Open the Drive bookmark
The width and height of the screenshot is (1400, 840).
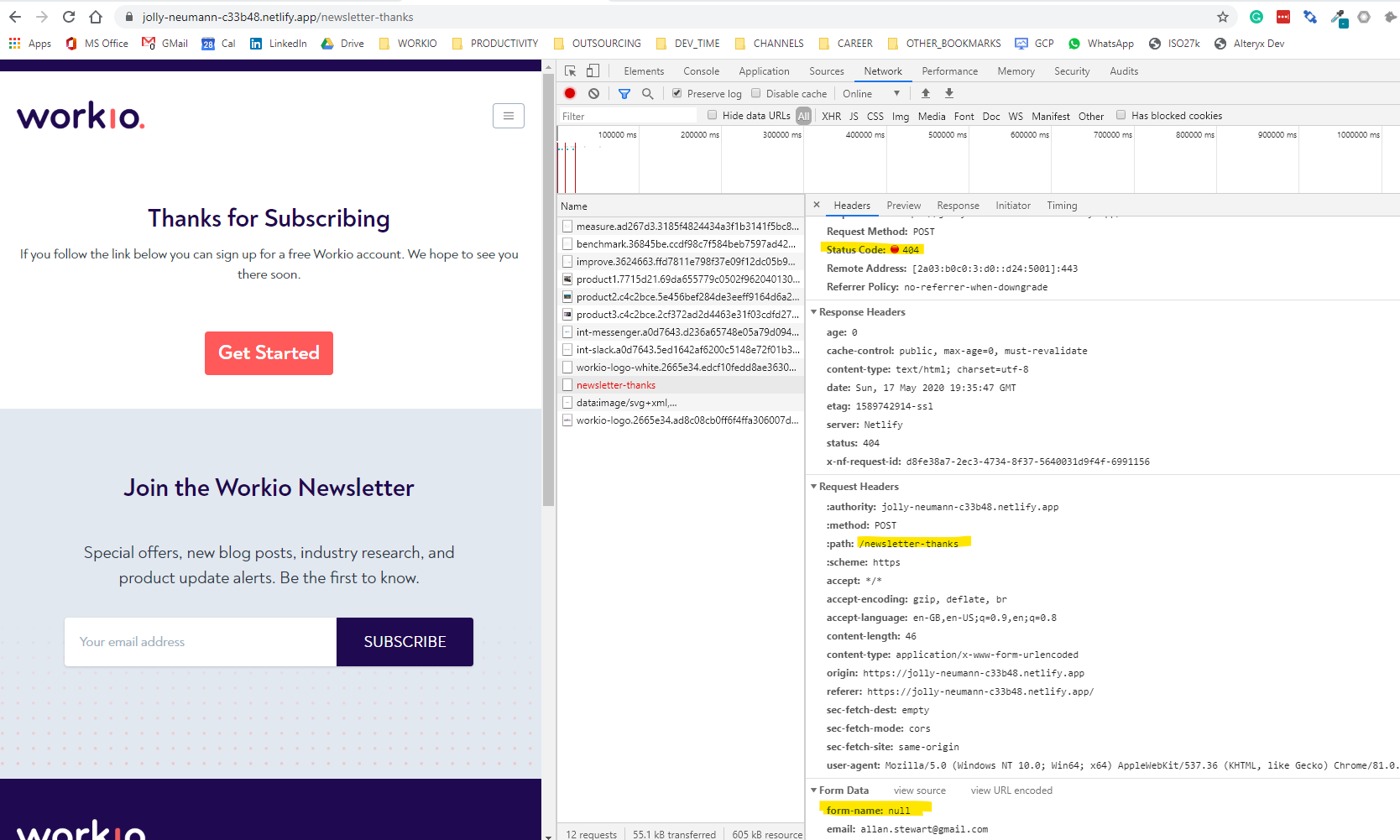point(342,44)
